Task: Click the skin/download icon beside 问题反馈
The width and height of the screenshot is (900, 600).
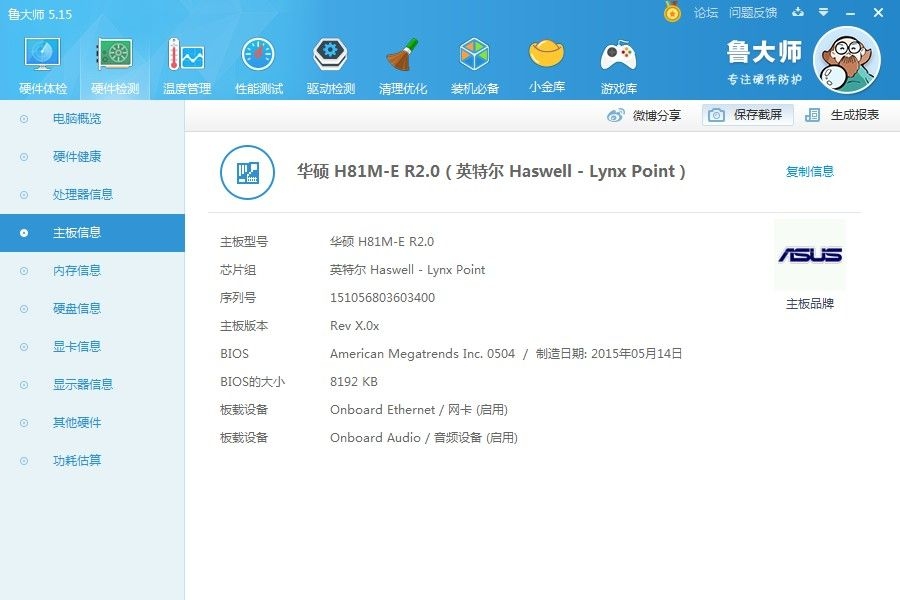Action: click(x=798, y=12)
